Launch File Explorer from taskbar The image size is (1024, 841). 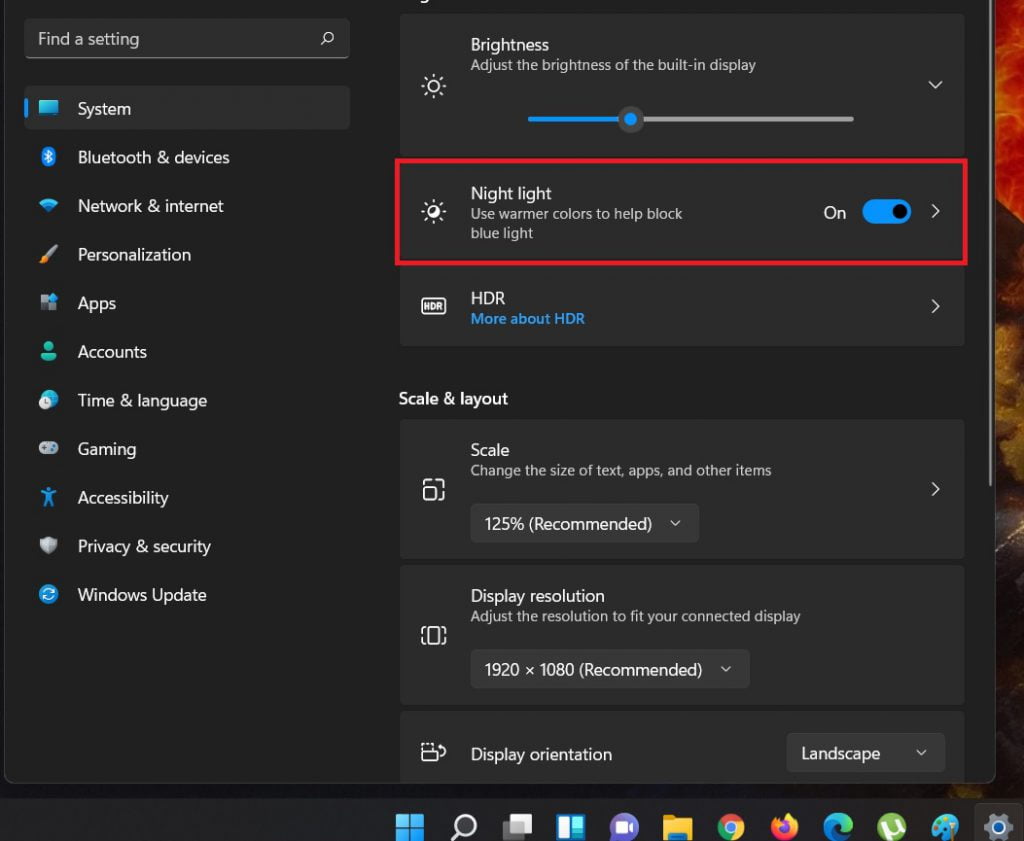coord(677,827)
